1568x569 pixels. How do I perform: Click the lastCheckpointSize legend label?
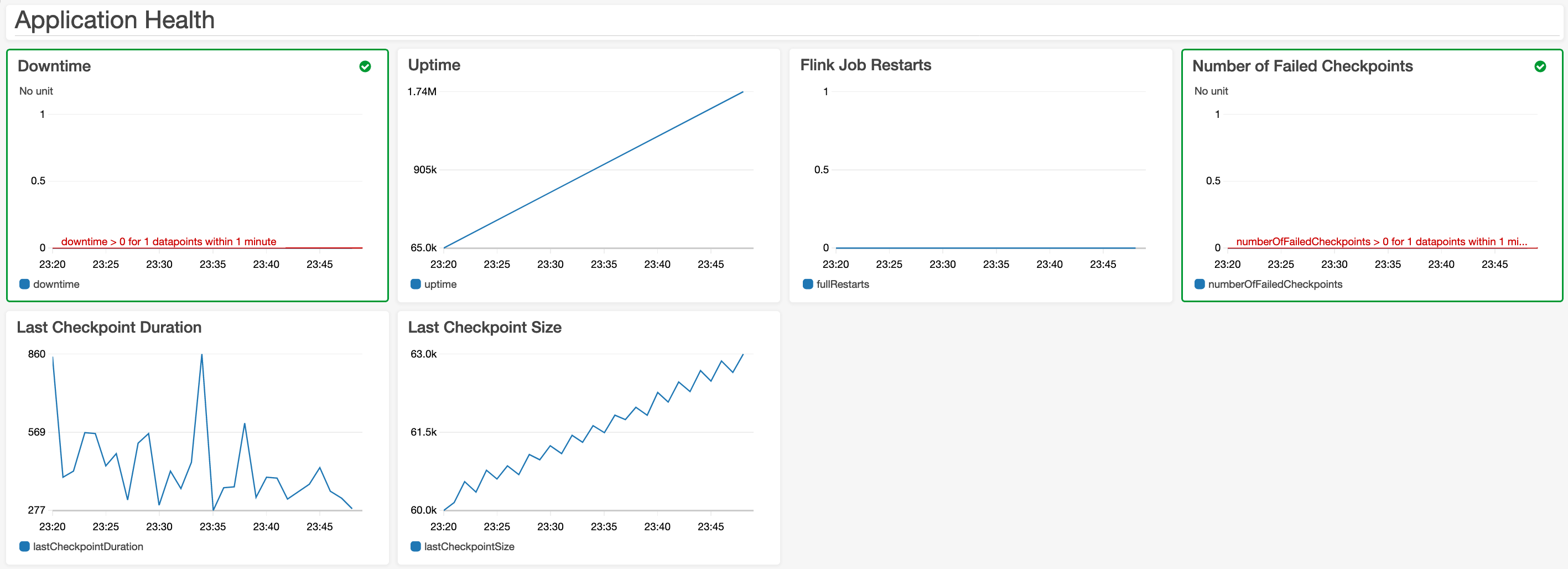pyautogui.click(x=469, y=546)
